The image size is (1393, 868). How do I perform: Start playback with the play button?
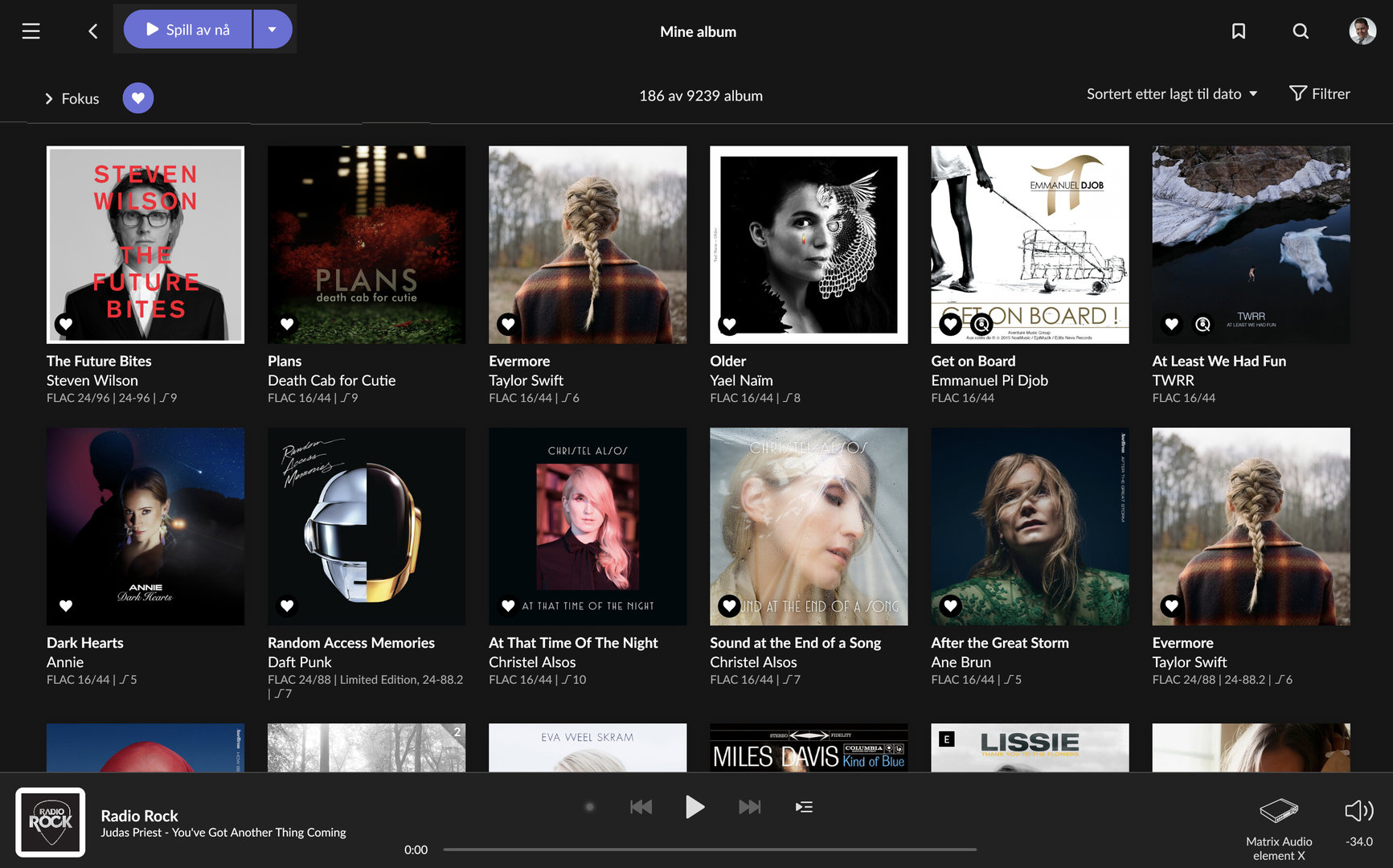click(695, 807)
